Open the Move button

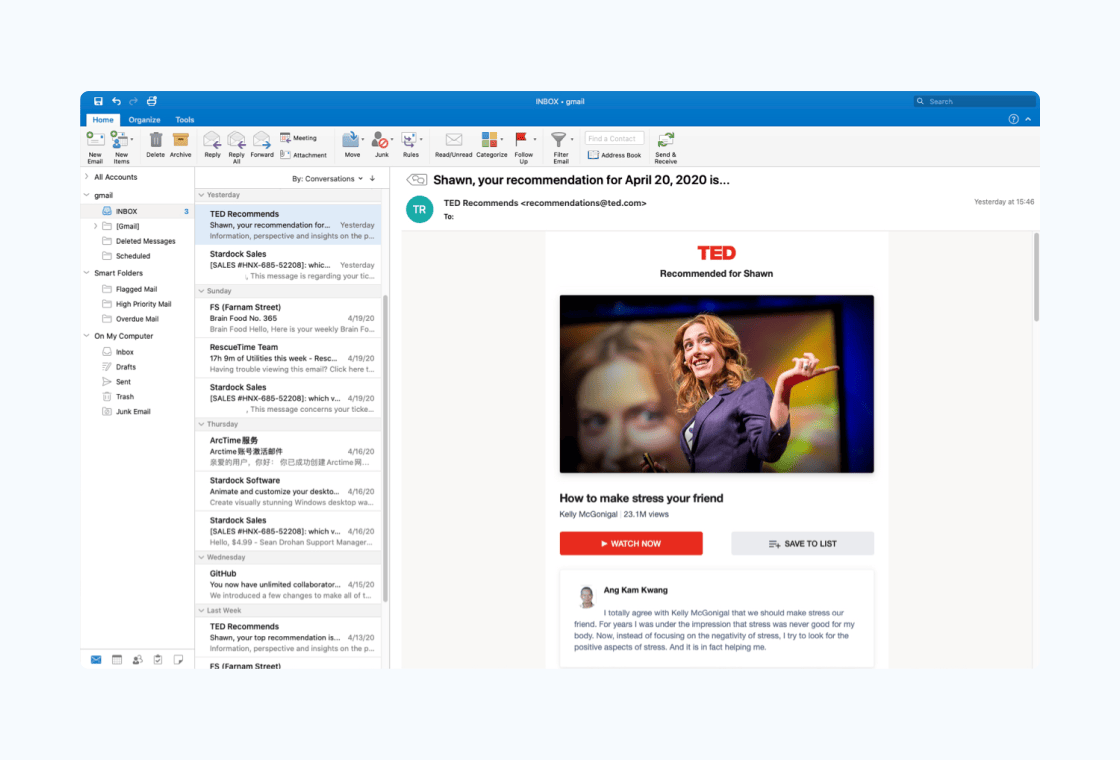[x=352, y=144]
